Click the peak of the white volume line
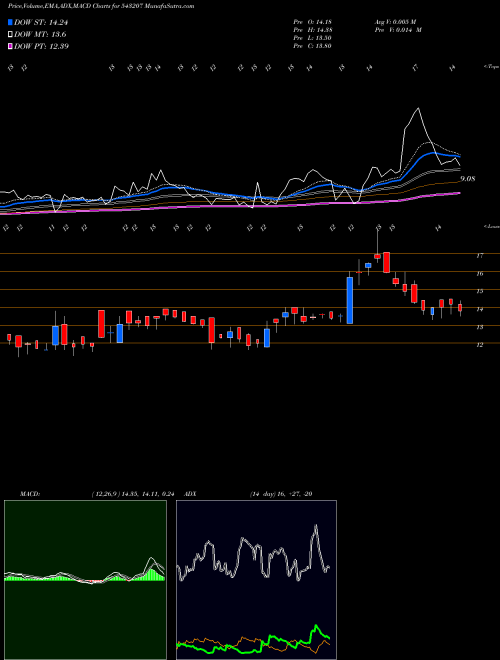Viewport: 500px width, 660px height. pos(418,109)
